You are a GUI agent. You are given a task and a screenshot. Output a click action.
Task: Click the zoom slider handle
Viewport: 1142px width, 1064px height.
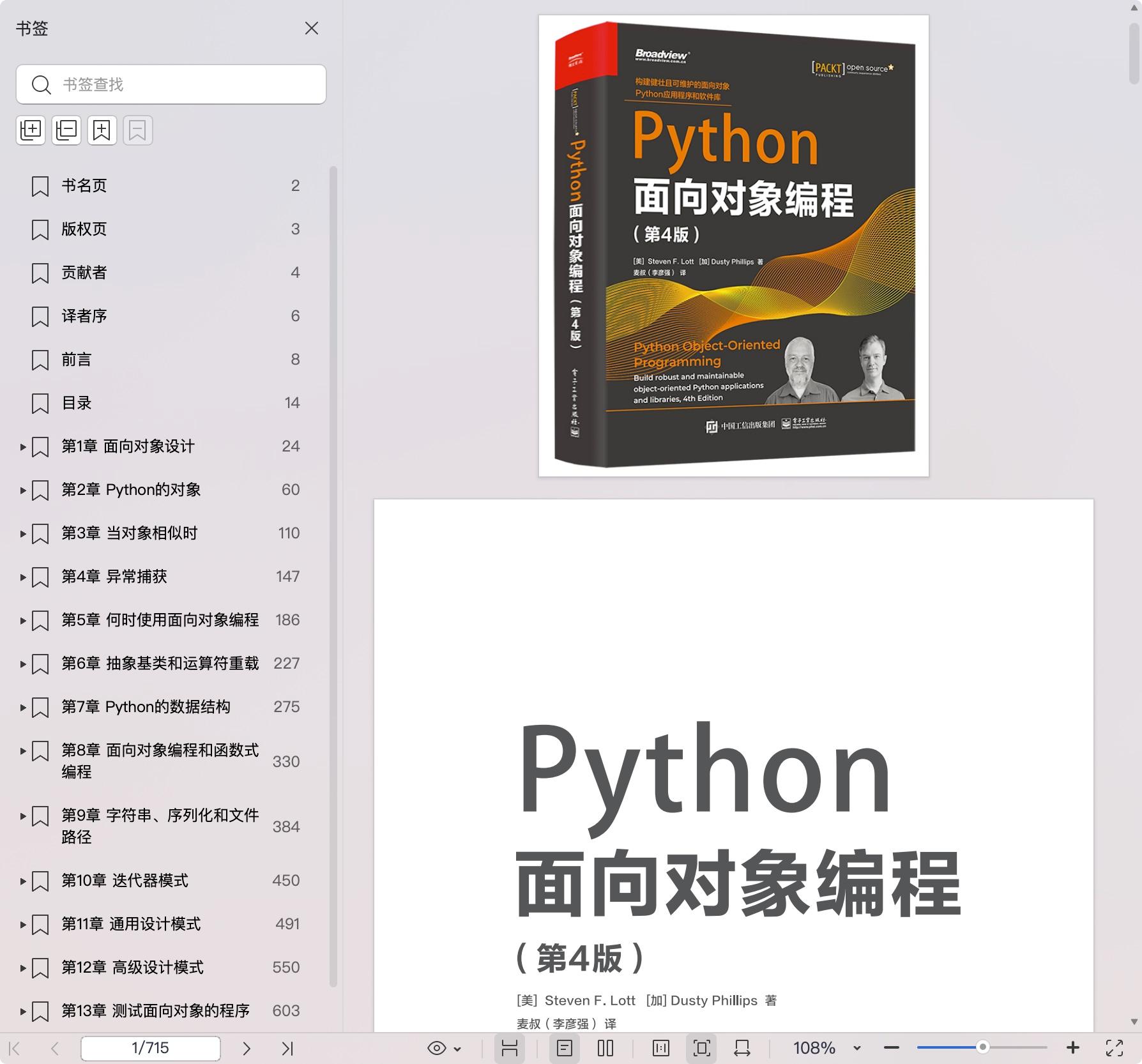click(x=983, y=1047)
